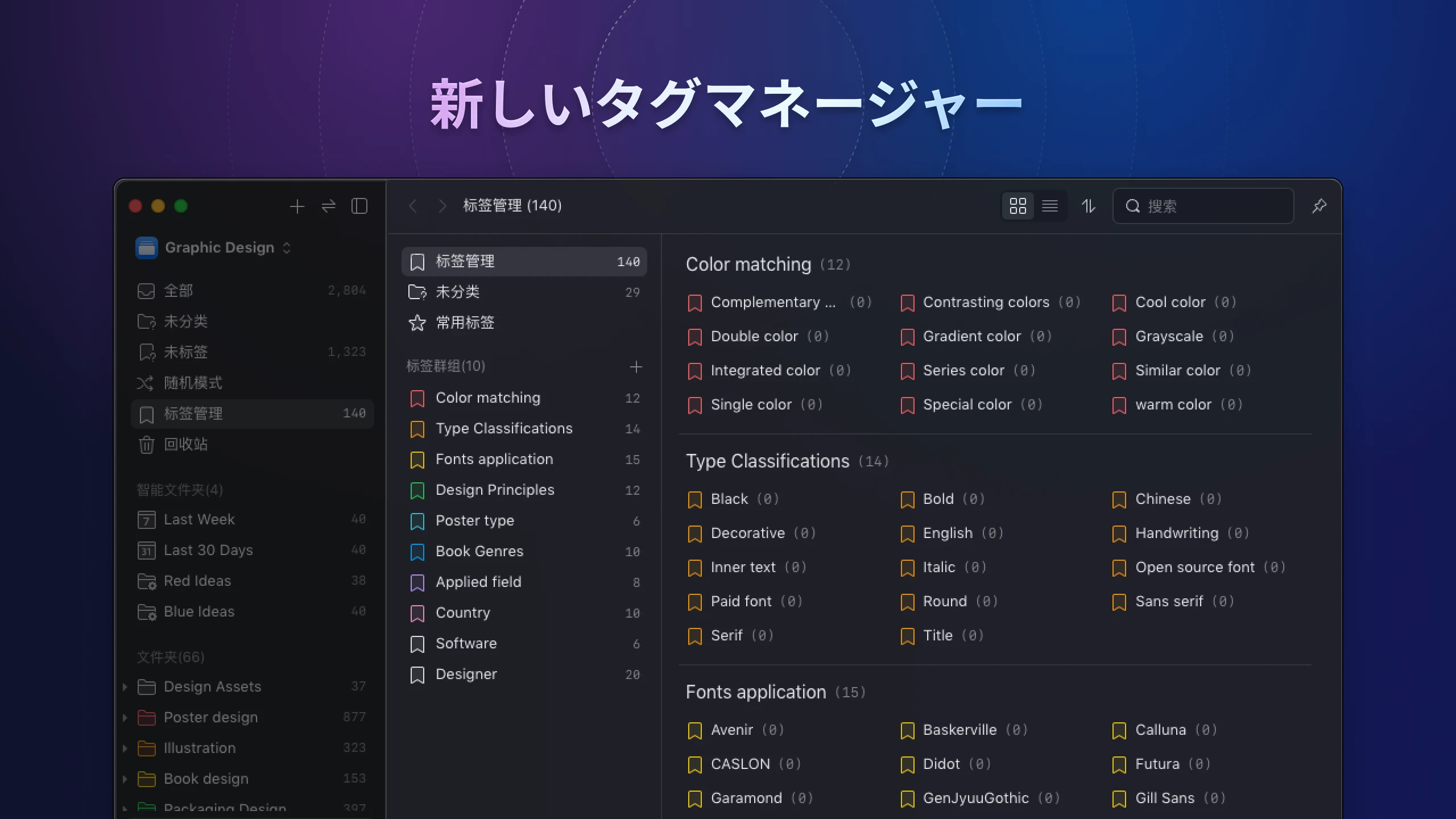
Task: Select 未分类 in the left sidebar
Action: (252, 321)
